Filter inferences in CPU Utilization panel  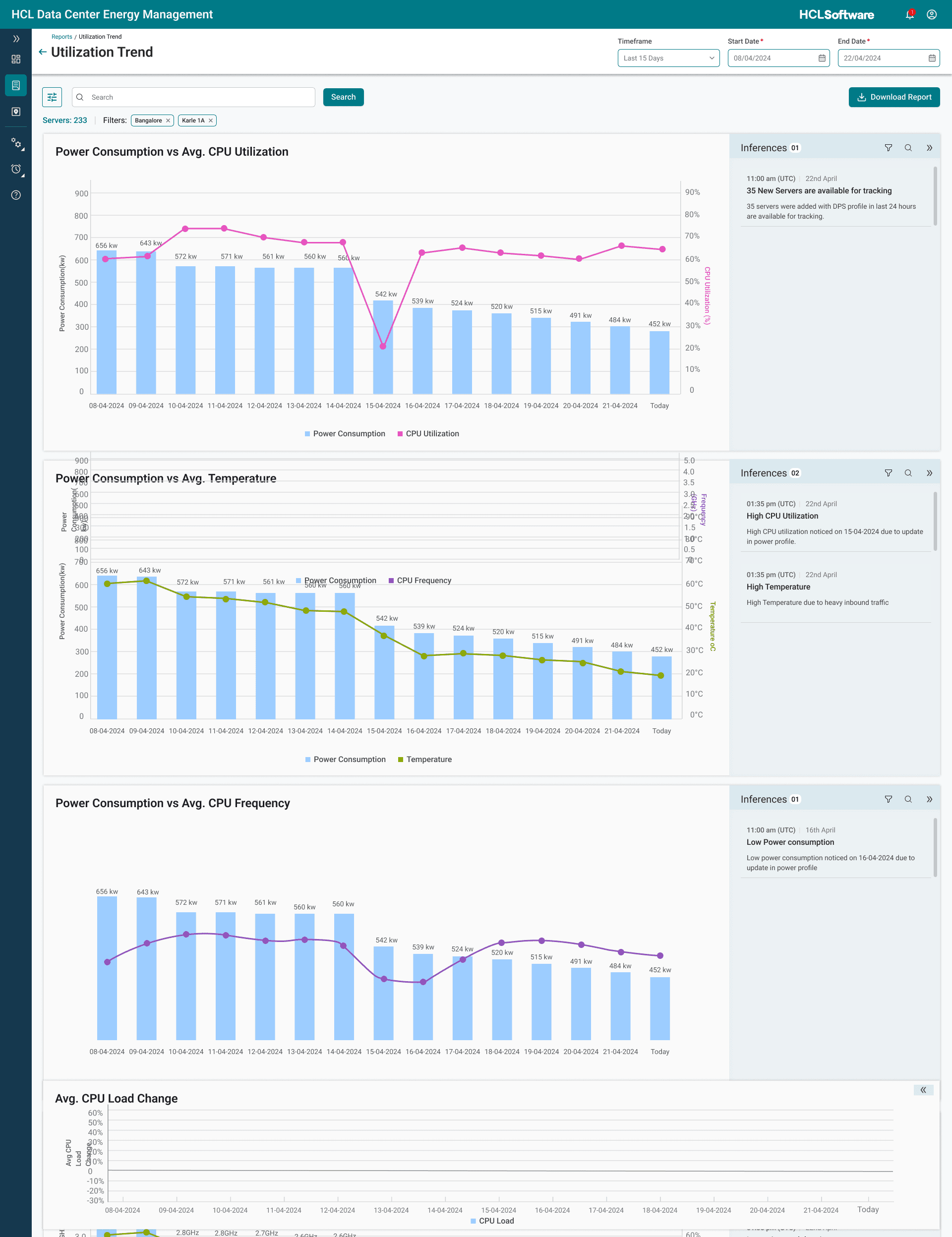(x=888, y=148)
